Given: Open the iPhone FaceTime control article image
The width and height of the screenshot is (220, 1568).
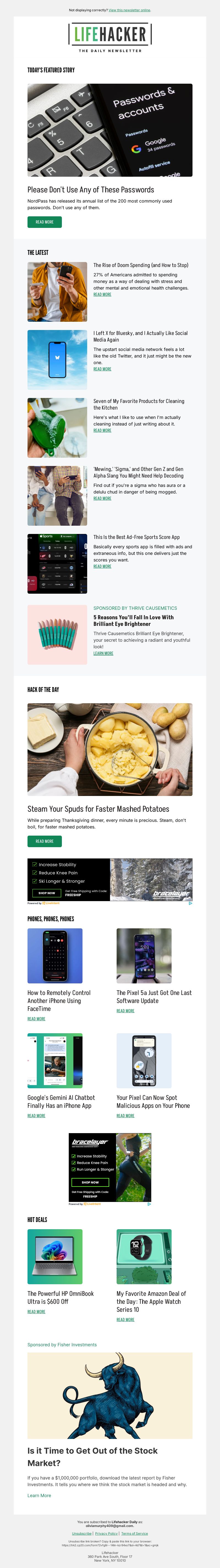Looking at the screenshot, I should coord(55,956).
